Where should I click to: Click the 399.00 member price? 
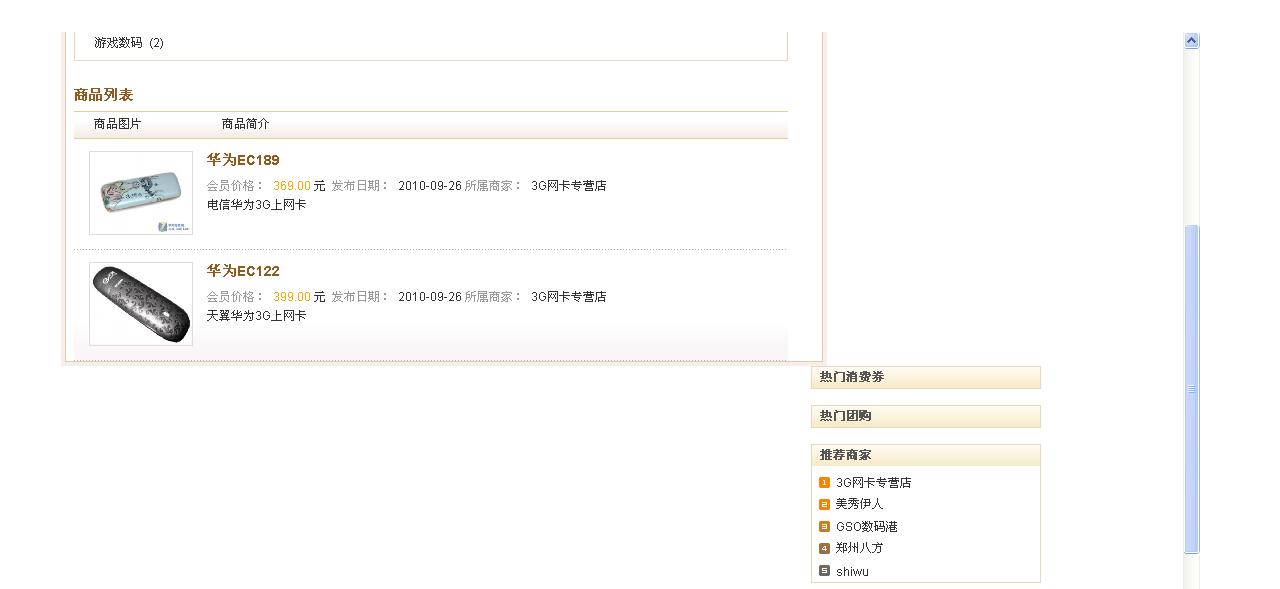click(292, 297)
